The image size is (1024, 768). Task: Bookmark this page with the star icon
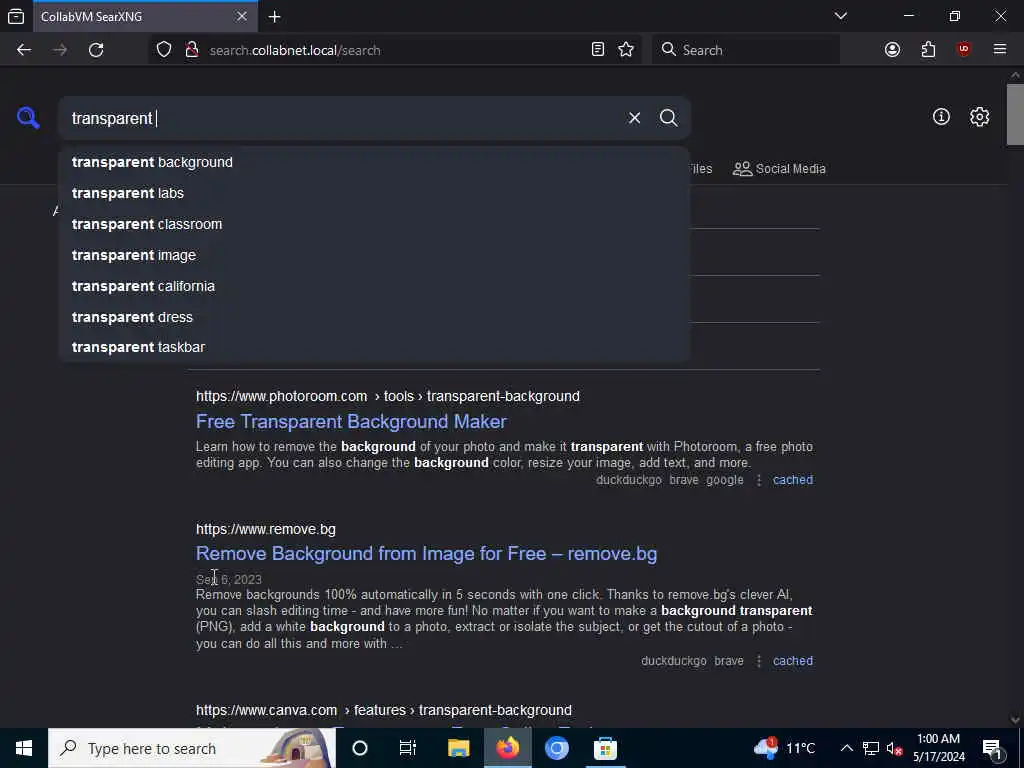click(626, 50)
